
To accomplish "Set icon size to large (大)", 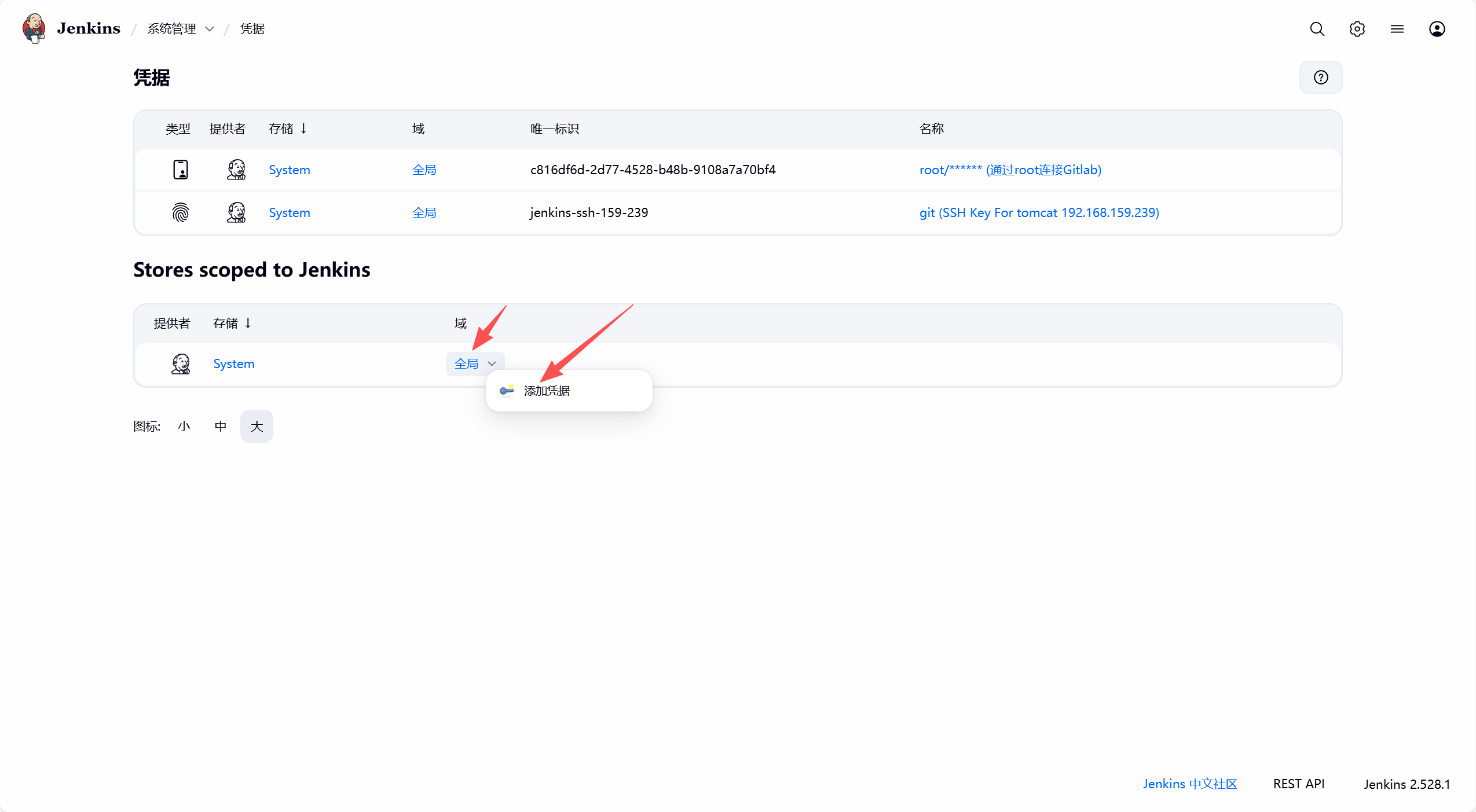I will click(x=257, y=427).
